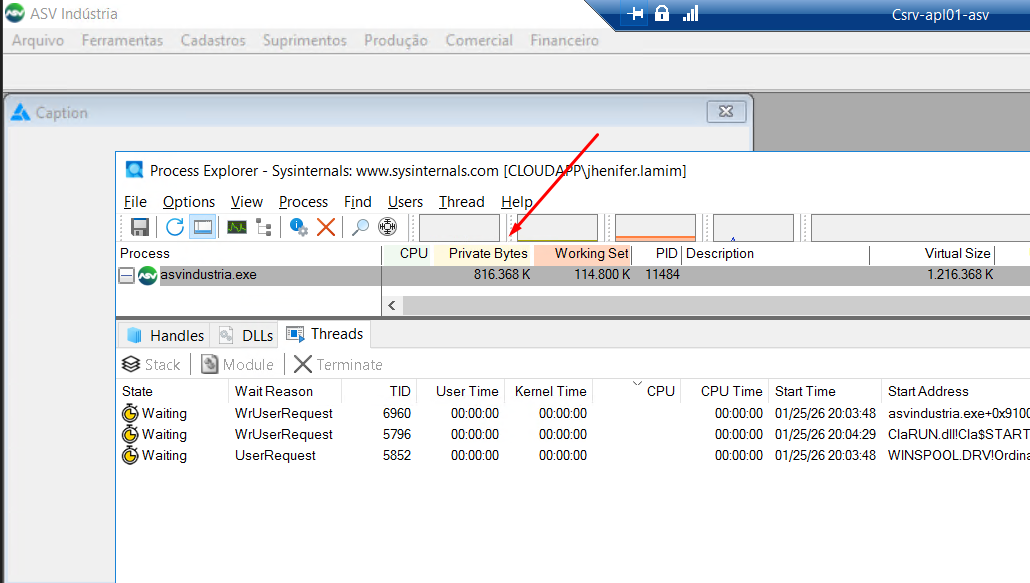This screenshot has height=583, width=1030.
Task: Click the magnifier Find Handle icon
Action: coord(360,227)
